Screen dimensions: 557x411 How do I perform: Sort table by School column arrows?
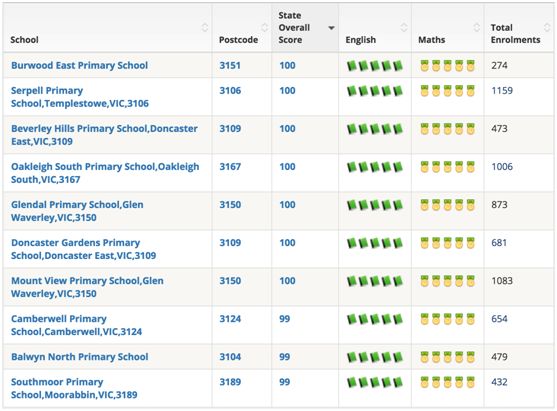pyautogui.click(x=205, y=27)
